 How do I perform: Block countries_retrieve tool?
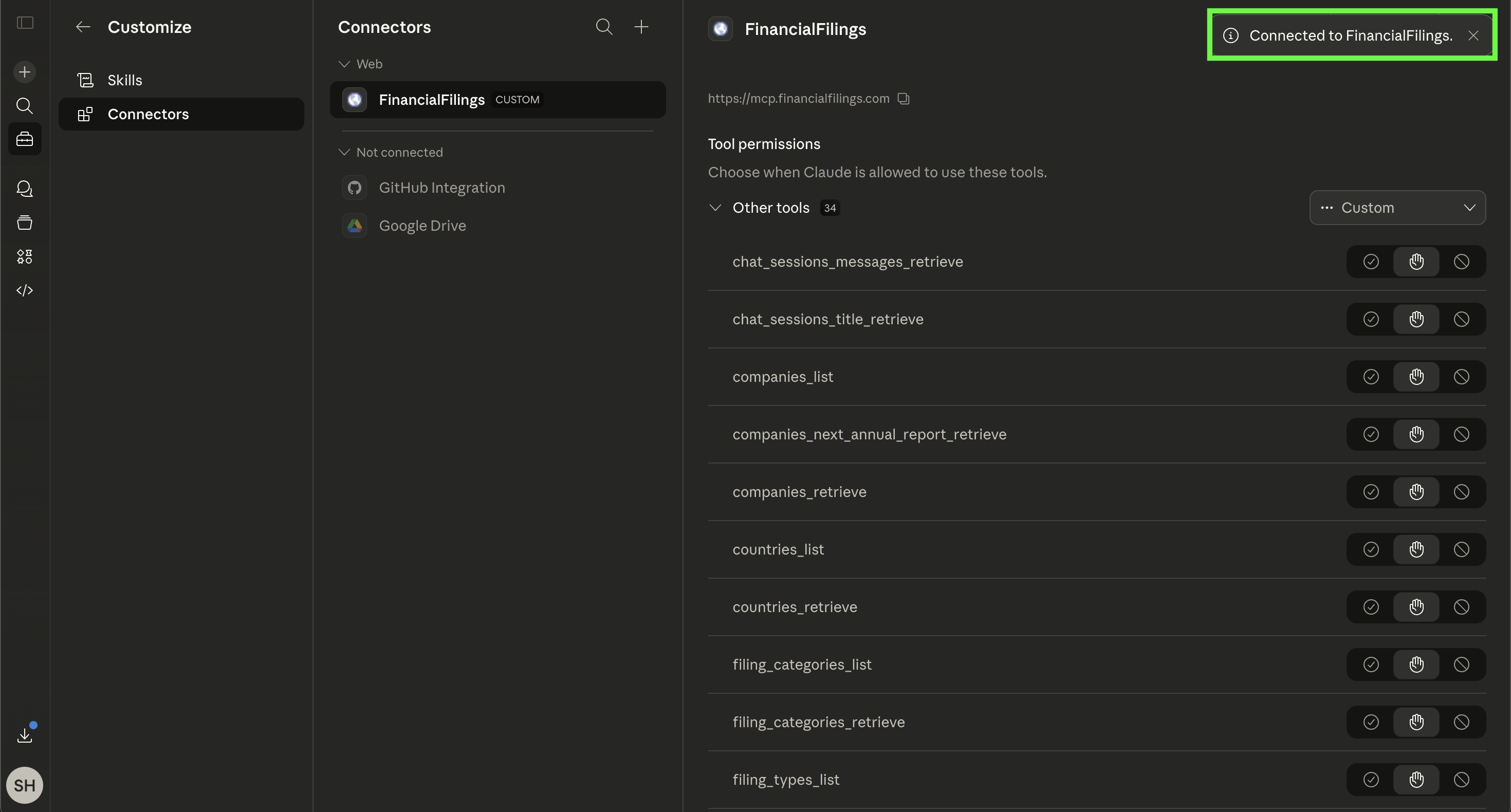click(x=1462, y=606)
